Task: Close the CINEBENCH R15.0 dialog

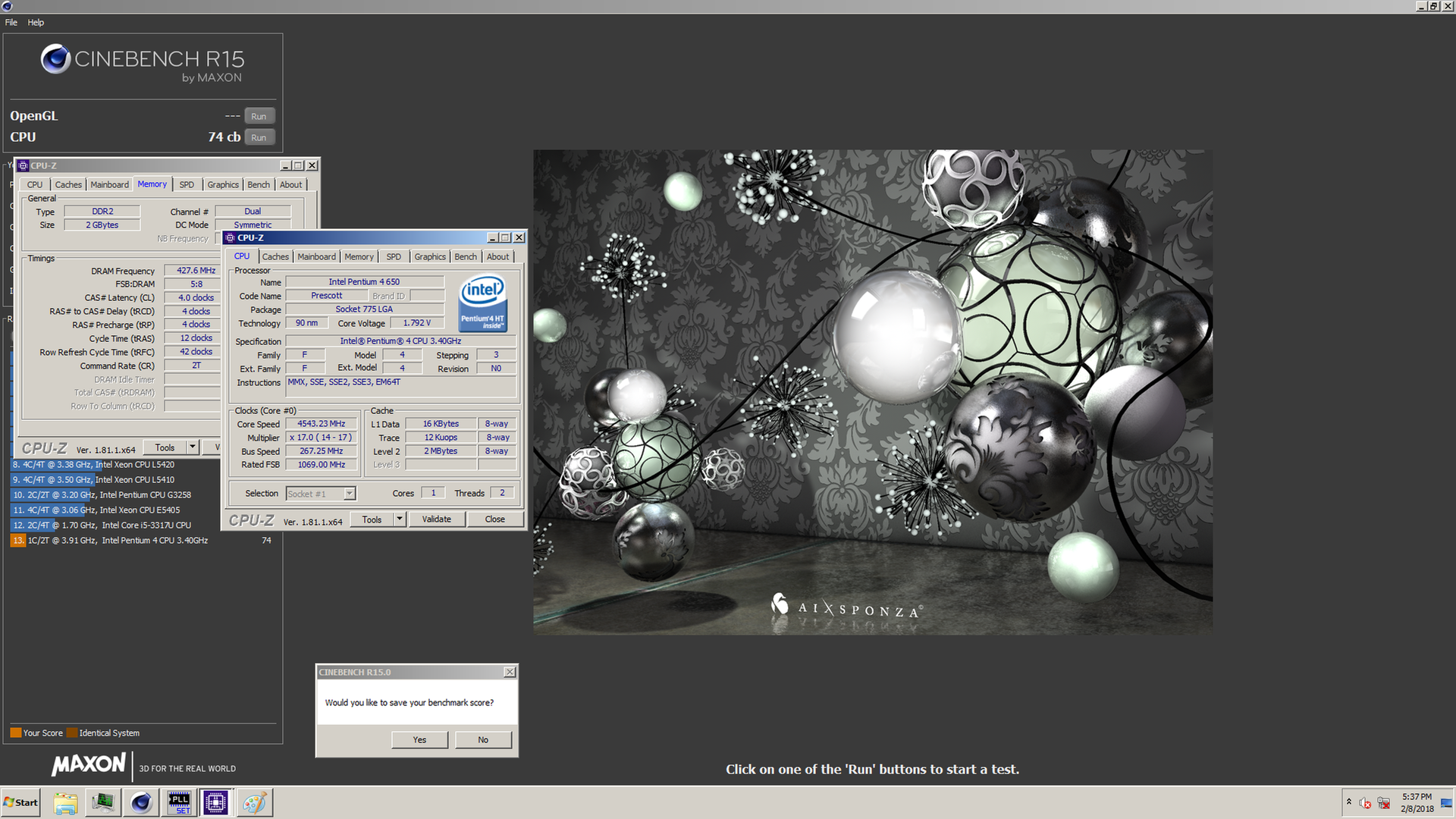Action: [x=510, y=672]
